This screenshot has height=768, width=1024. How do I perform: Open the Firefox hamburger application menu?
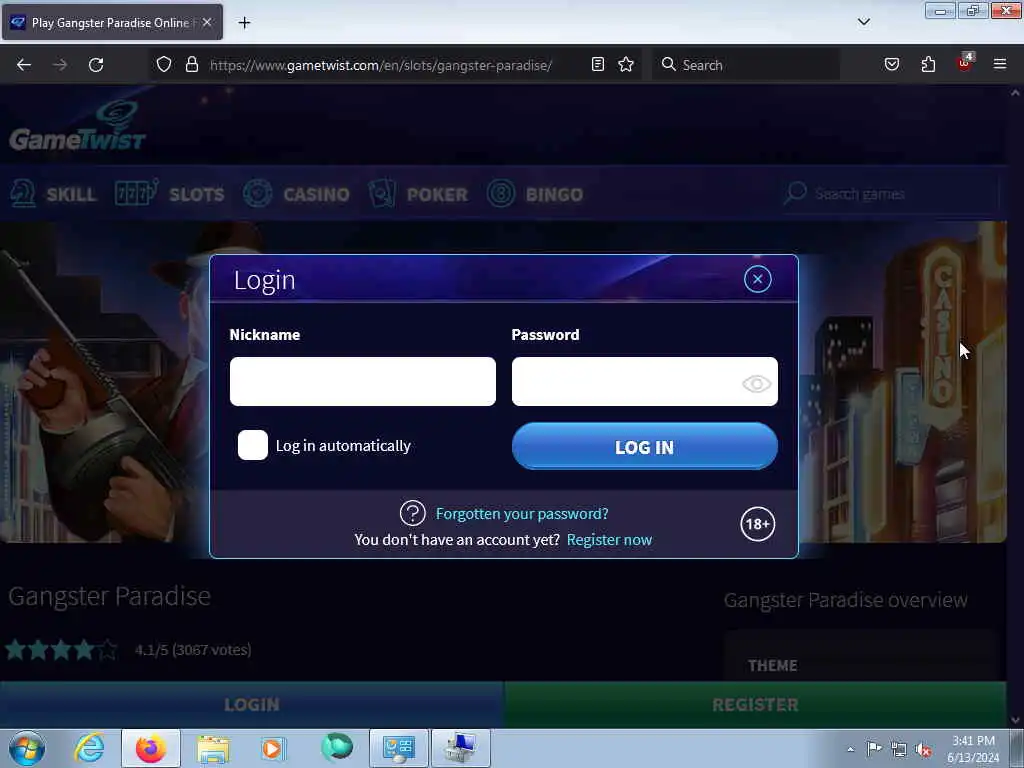[x=1000, y=64]
